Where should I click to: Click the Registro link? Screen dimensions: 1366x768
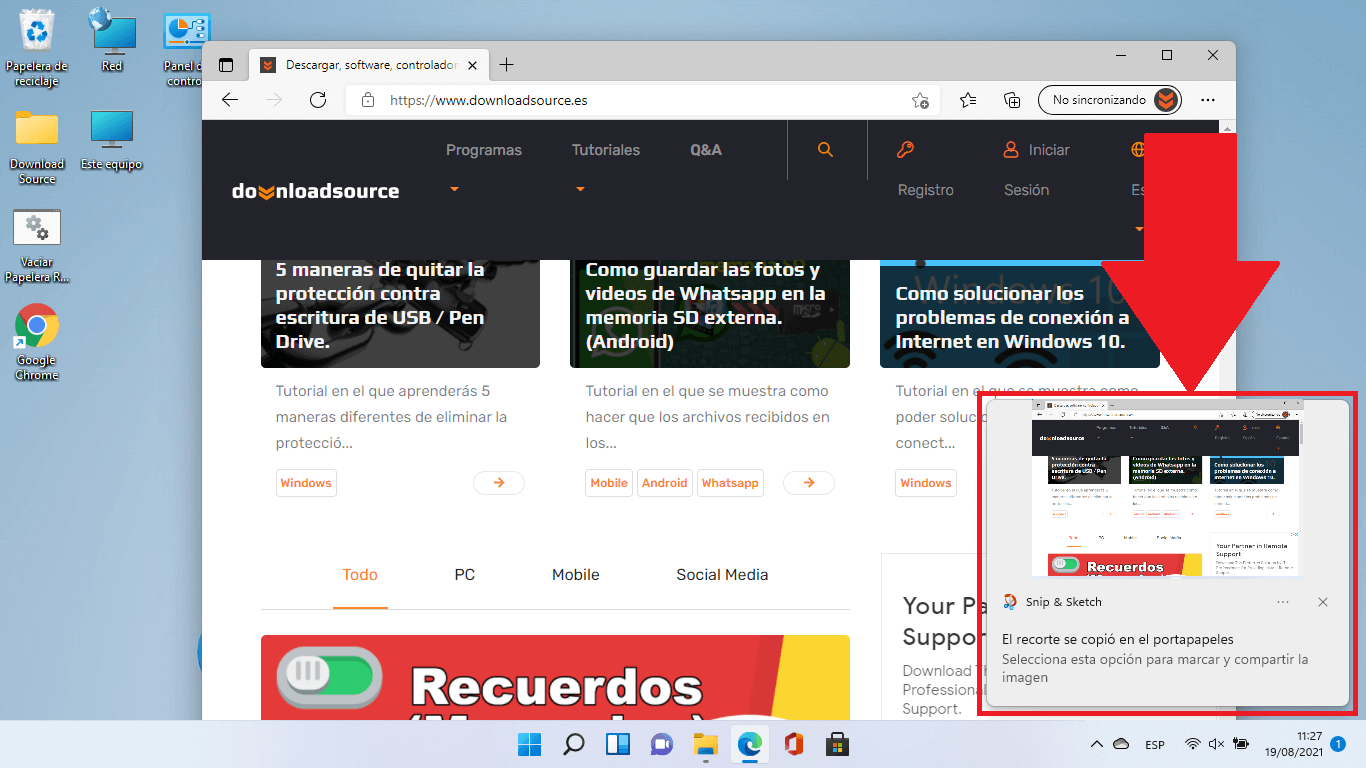coord(926,190)
